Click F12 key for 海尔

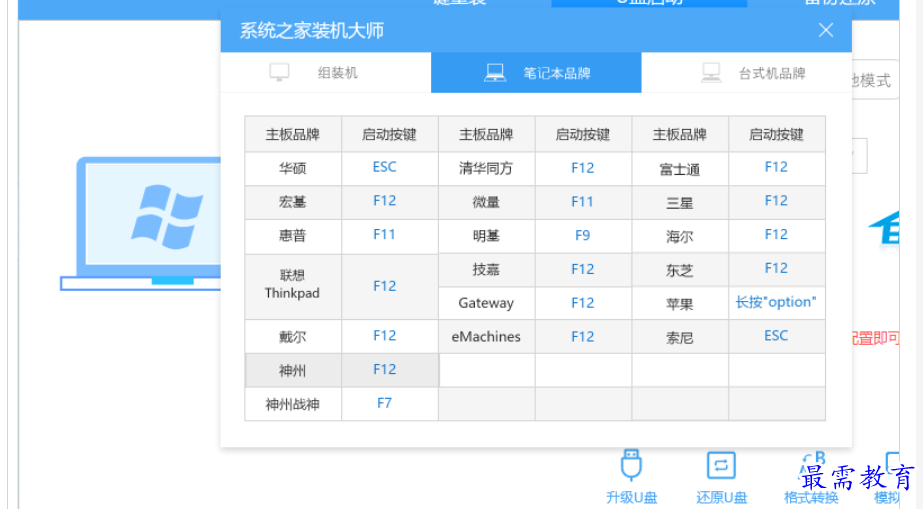[776, 234]
